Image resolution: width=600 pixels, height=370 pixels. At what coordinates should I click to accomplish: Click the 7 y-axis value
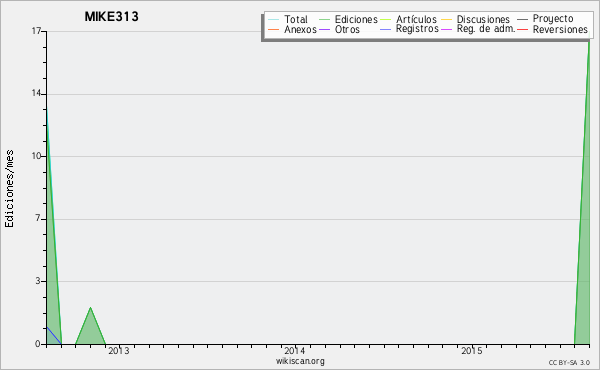[38, 218]
